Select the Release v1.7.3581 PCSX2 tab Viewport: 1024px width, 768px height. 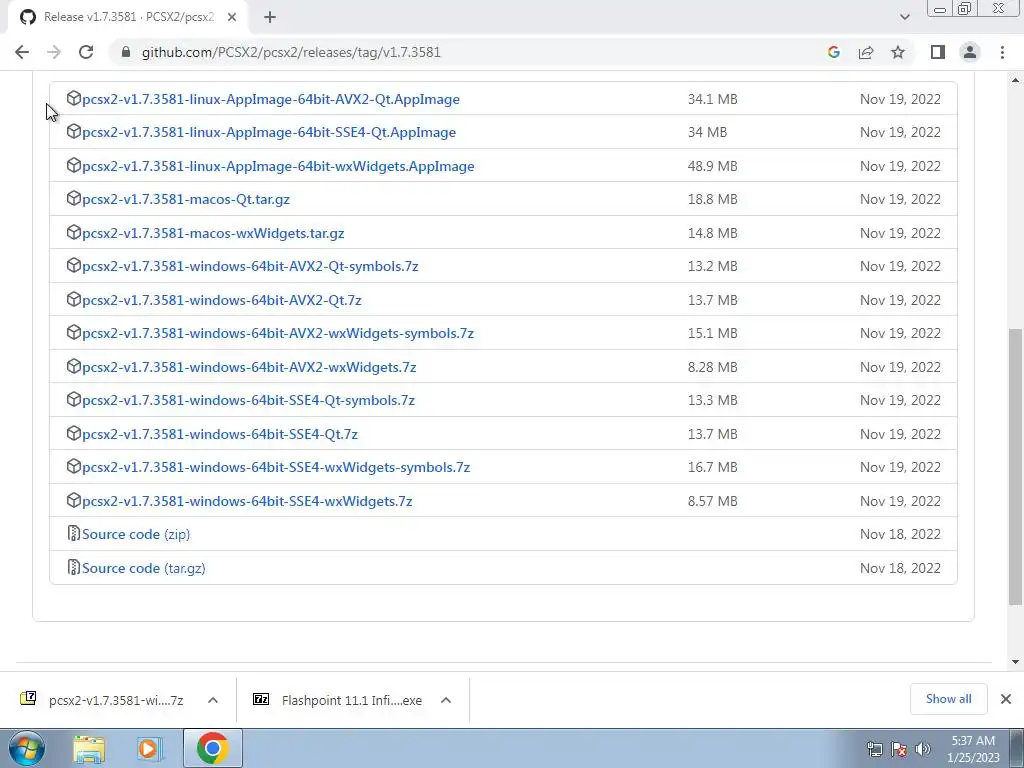pos(128,17)
